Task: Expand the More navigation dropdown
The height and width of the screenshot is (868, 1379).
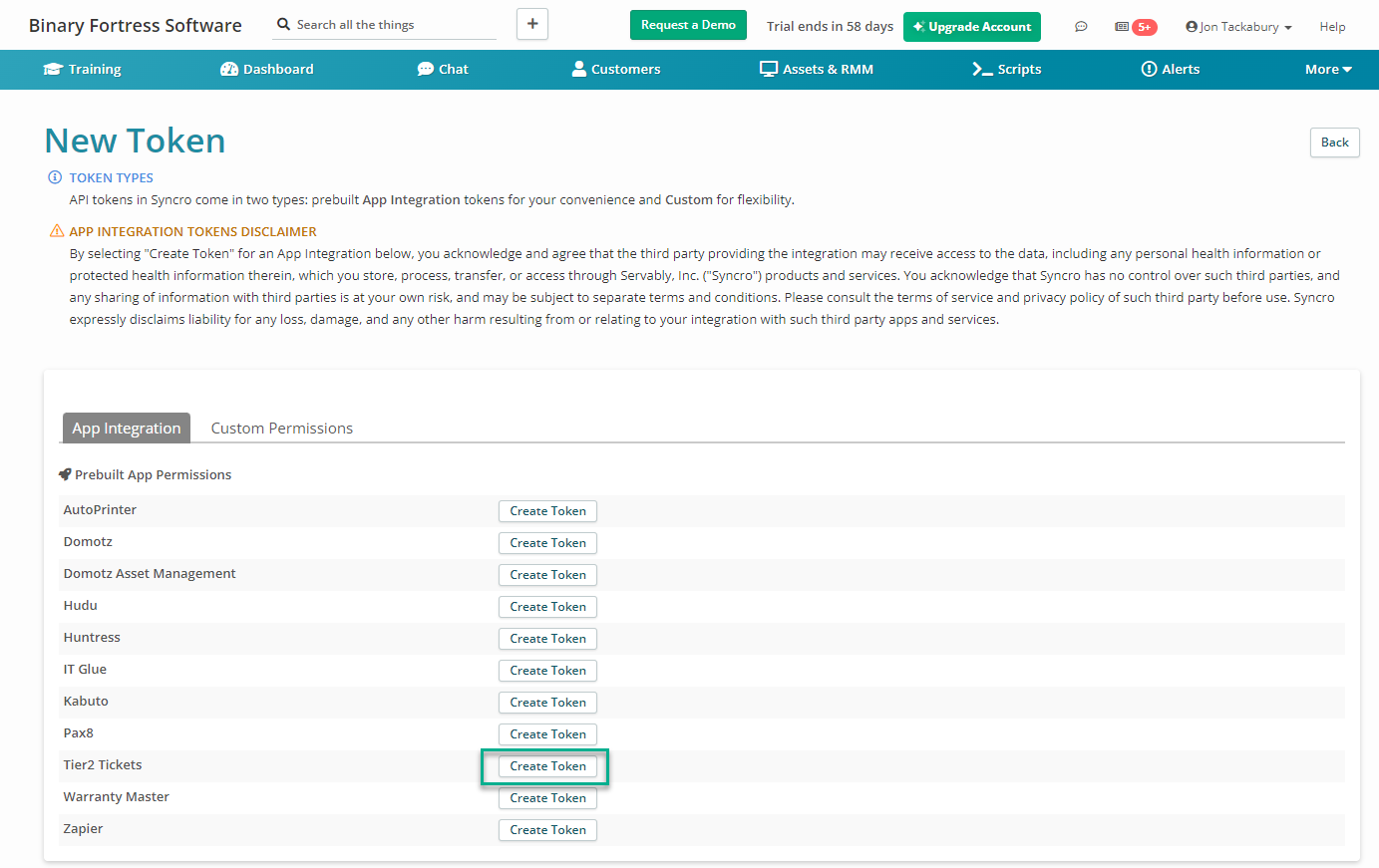Action: click(1328, 69)
